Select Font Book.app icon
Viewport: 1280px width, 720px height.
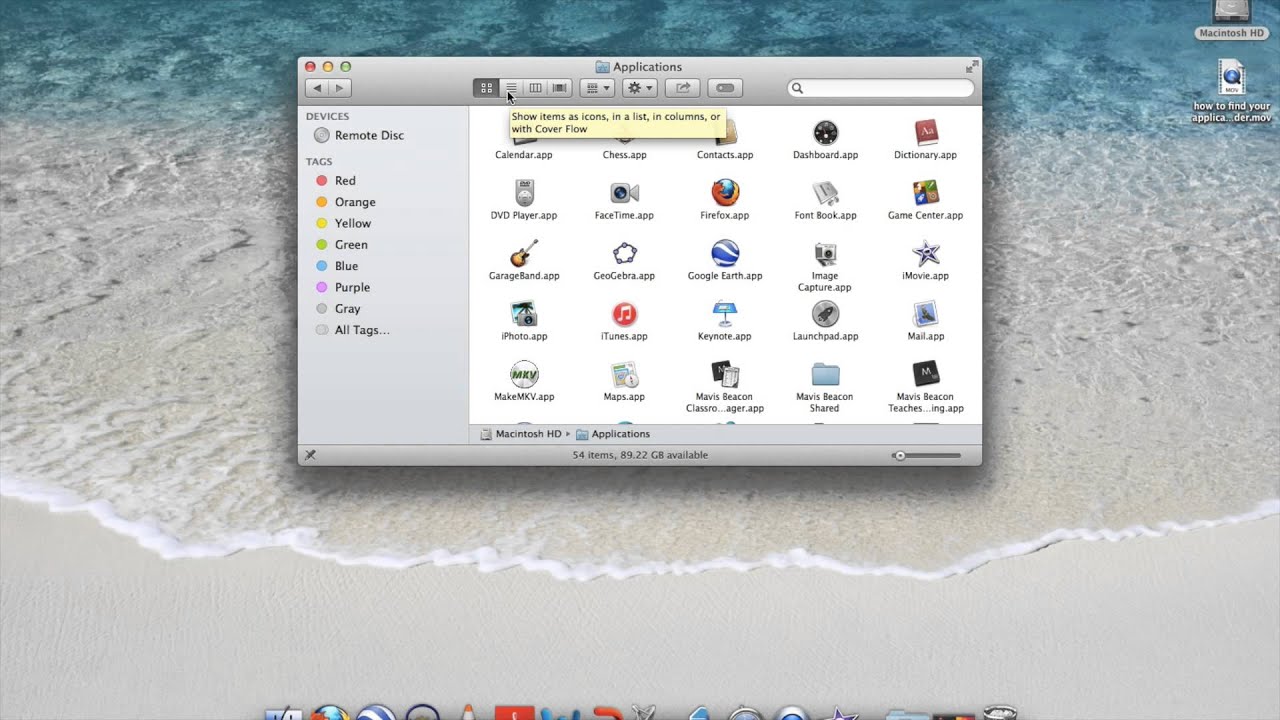[x=825, y=193]
